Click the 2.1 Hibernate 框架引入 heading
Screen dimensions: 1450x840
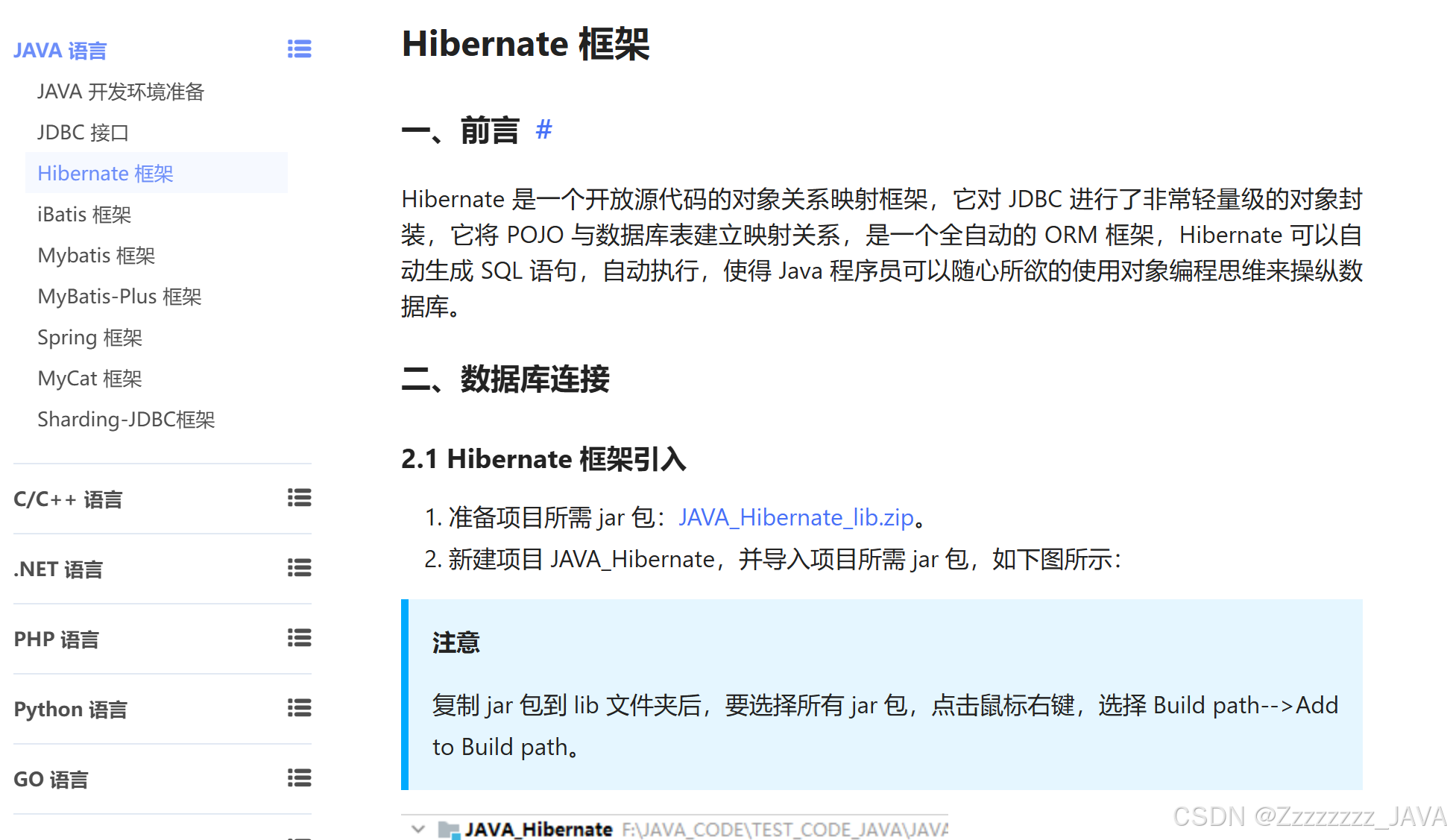(x=543, y=458)
